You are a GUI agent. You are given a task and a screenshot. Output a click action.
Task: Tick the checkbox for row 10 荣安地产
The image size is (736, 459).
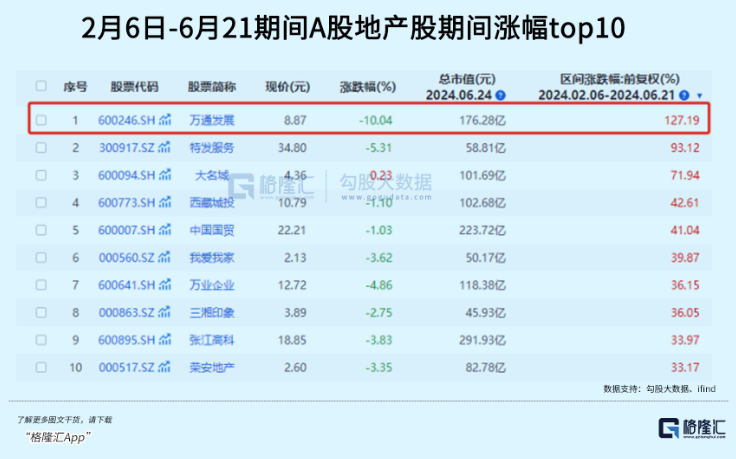click(x=41, y=365)
